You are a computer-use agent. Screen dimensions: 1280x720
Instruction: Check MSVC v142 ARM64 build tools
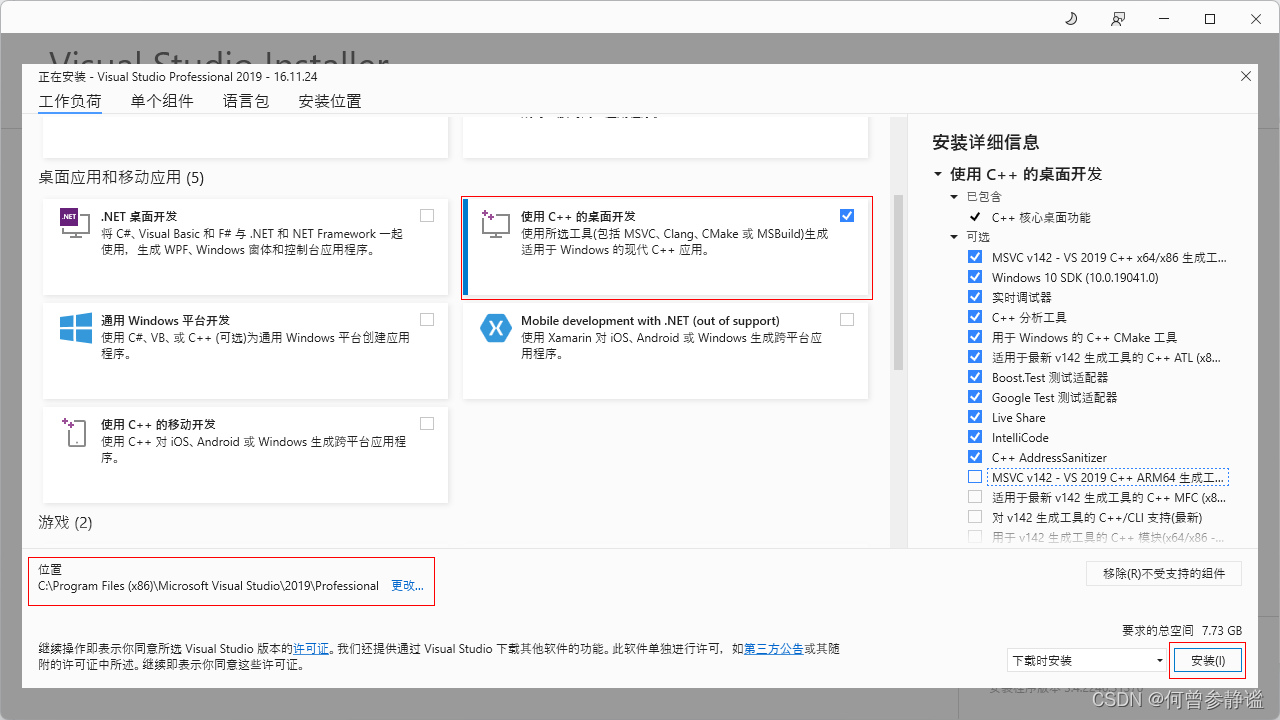[x=975, y=477]
